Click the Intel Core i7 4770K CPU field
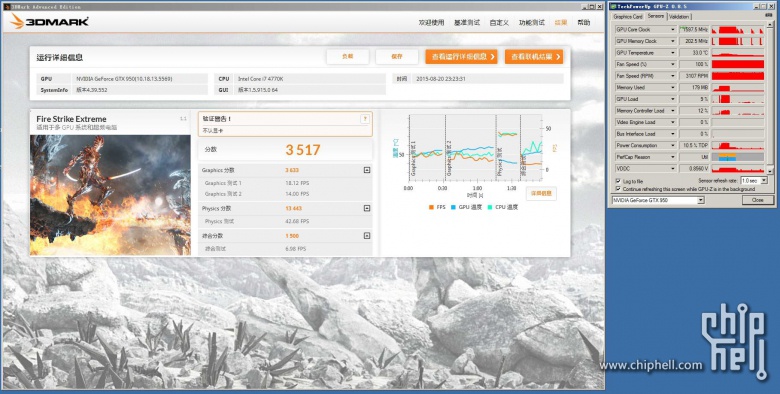 [x=309, y=79]
